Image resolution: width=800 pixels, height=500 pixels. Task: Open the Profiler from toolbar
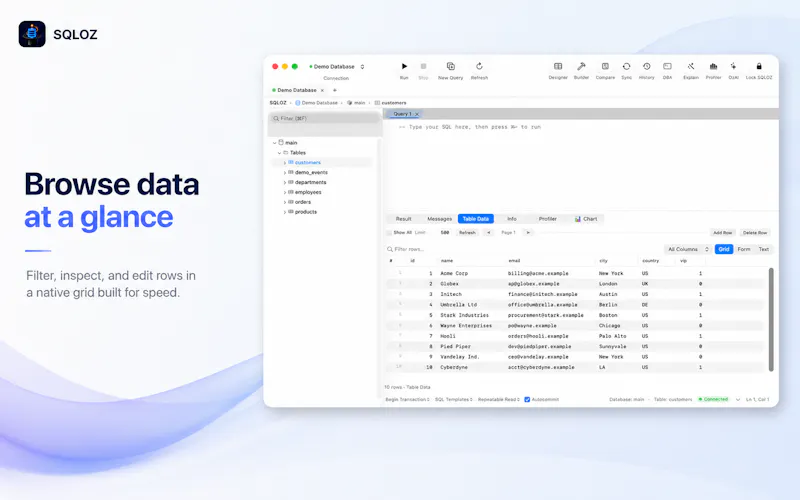(x=713, y=66)
